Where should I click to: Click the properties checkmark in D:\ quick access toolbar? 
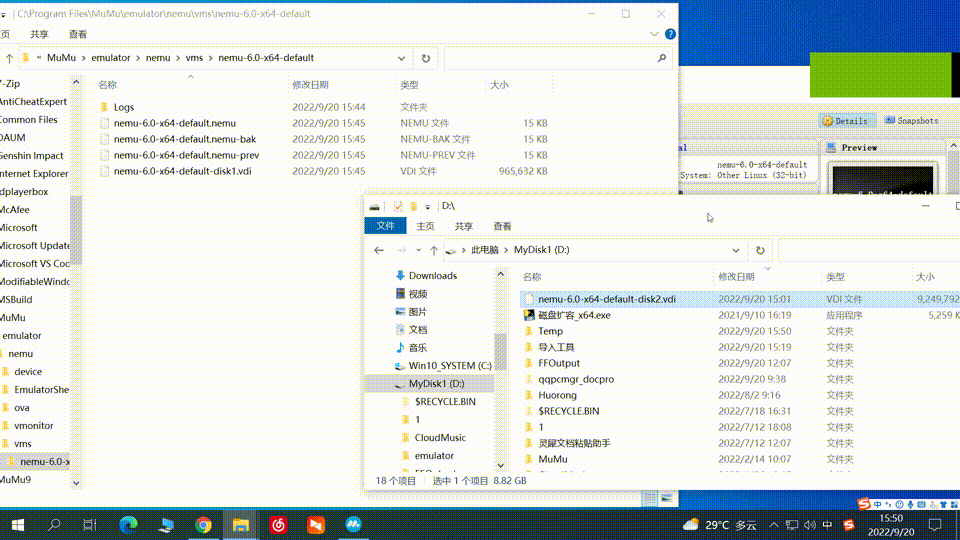point(398,206)
